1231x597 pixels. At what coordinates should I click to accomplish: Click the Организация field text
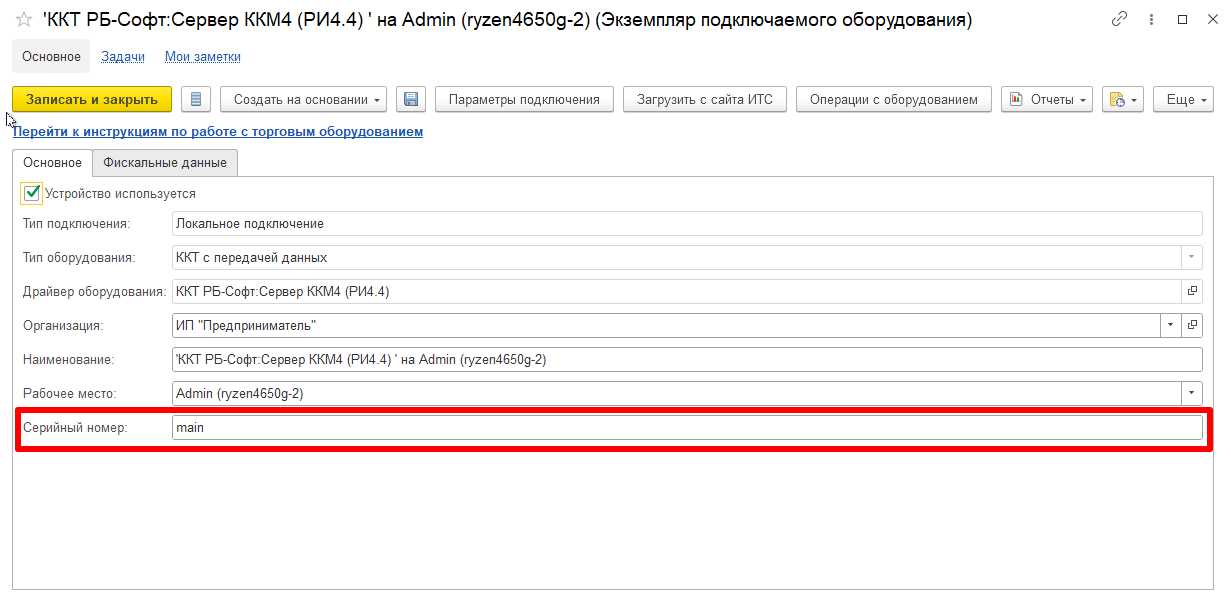(x=666, y=325)
